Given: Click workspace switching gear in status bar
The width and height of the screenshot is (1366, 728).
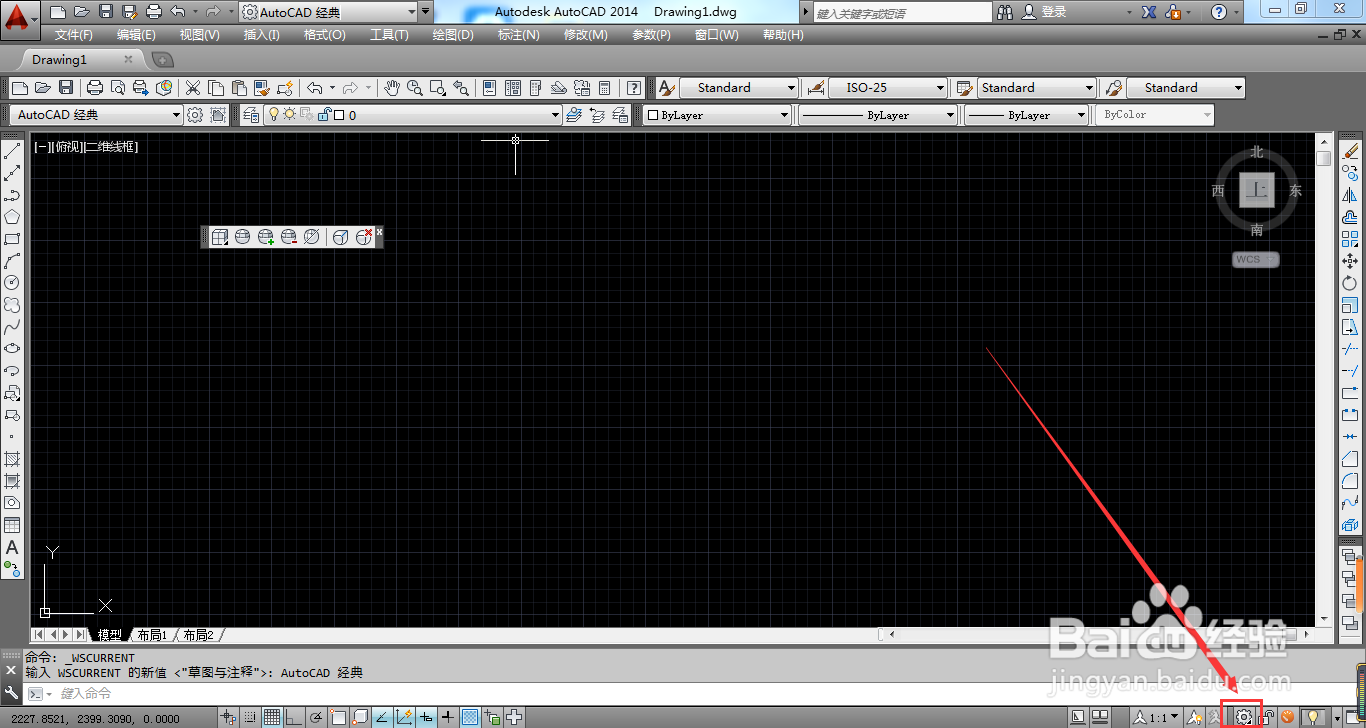Looking at the screenshot, I should point(1244,717).
